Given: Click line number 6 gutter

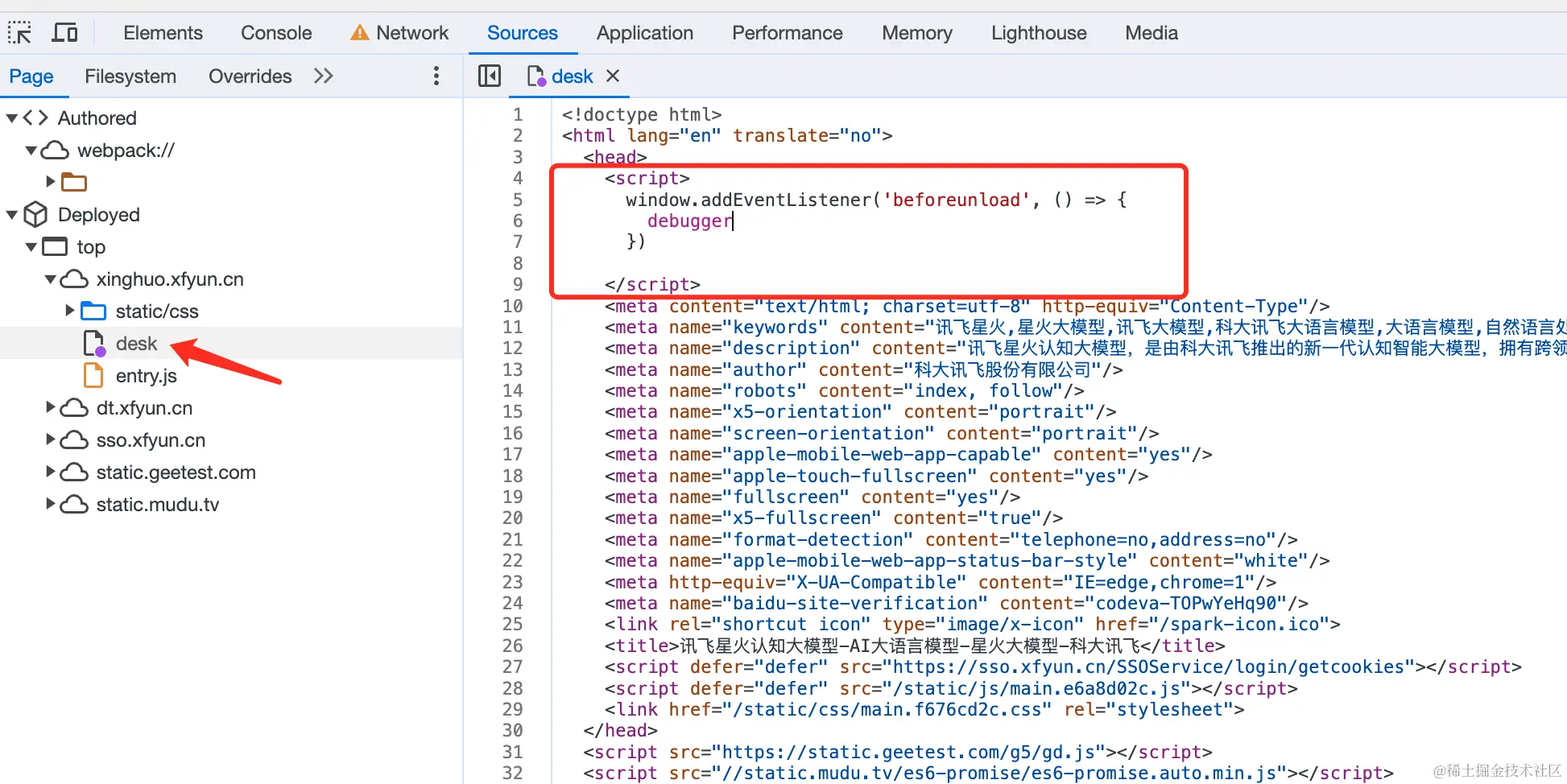Looking at the screenshot, I should coord(518,221).
